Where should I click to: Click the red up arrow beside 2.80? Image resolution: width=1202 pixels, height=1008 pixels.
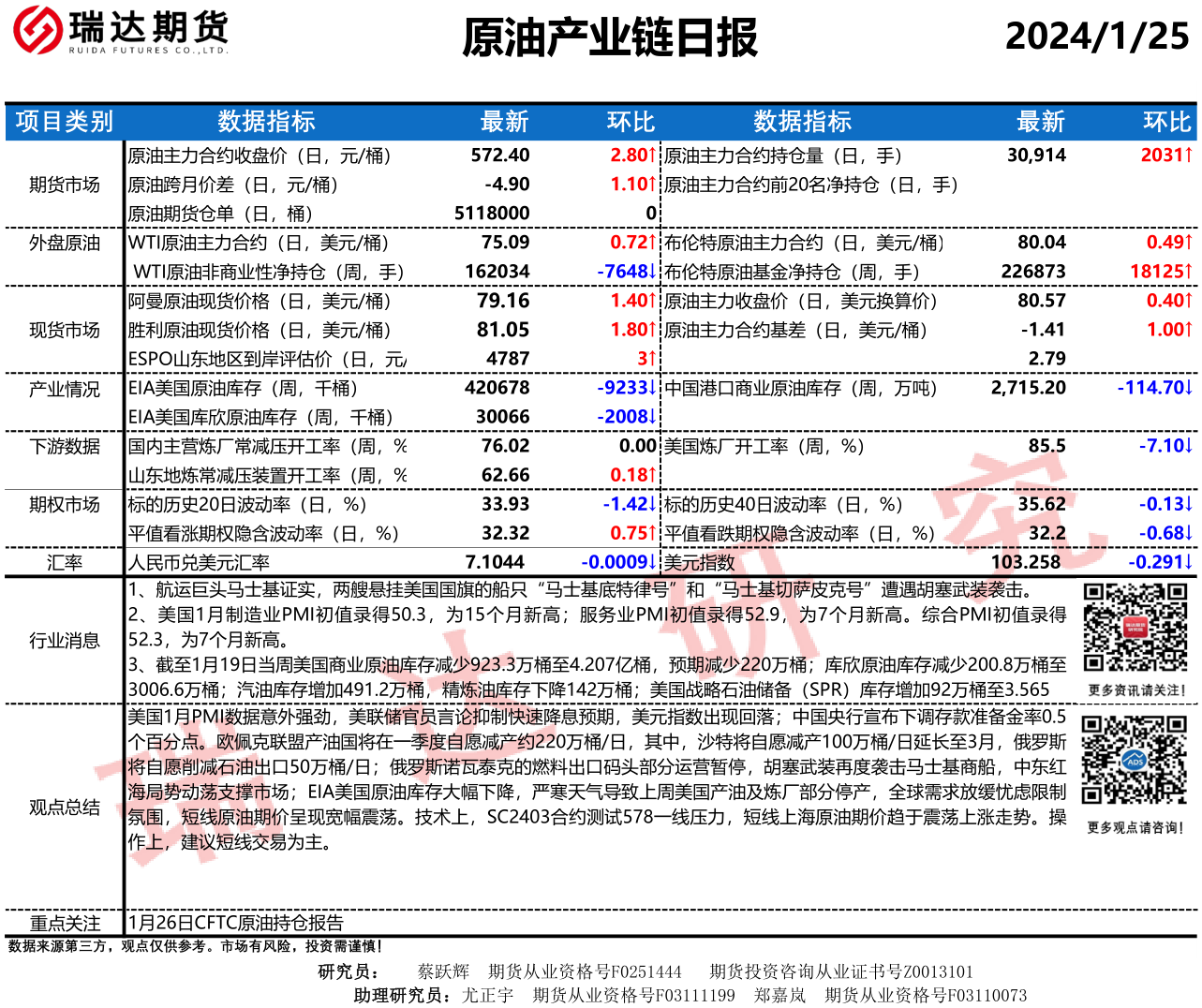tap(653, 156)
